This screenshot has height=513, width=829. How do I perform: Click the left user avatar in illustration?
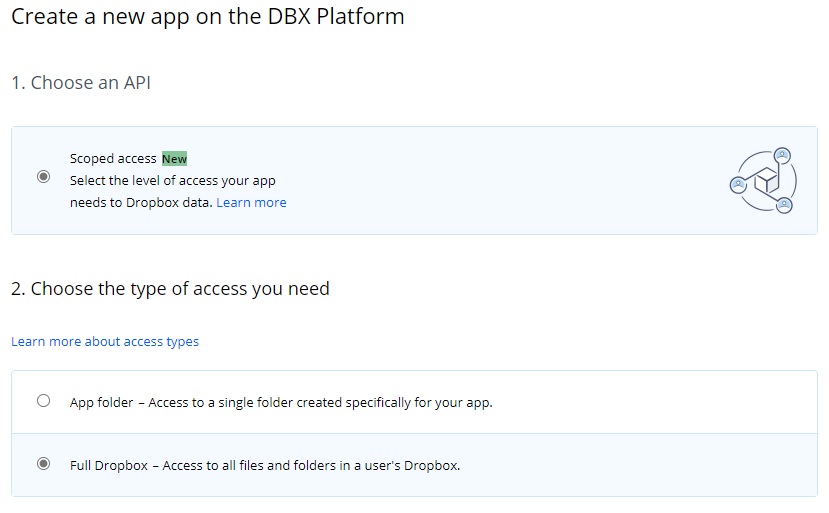click(738, 184)
